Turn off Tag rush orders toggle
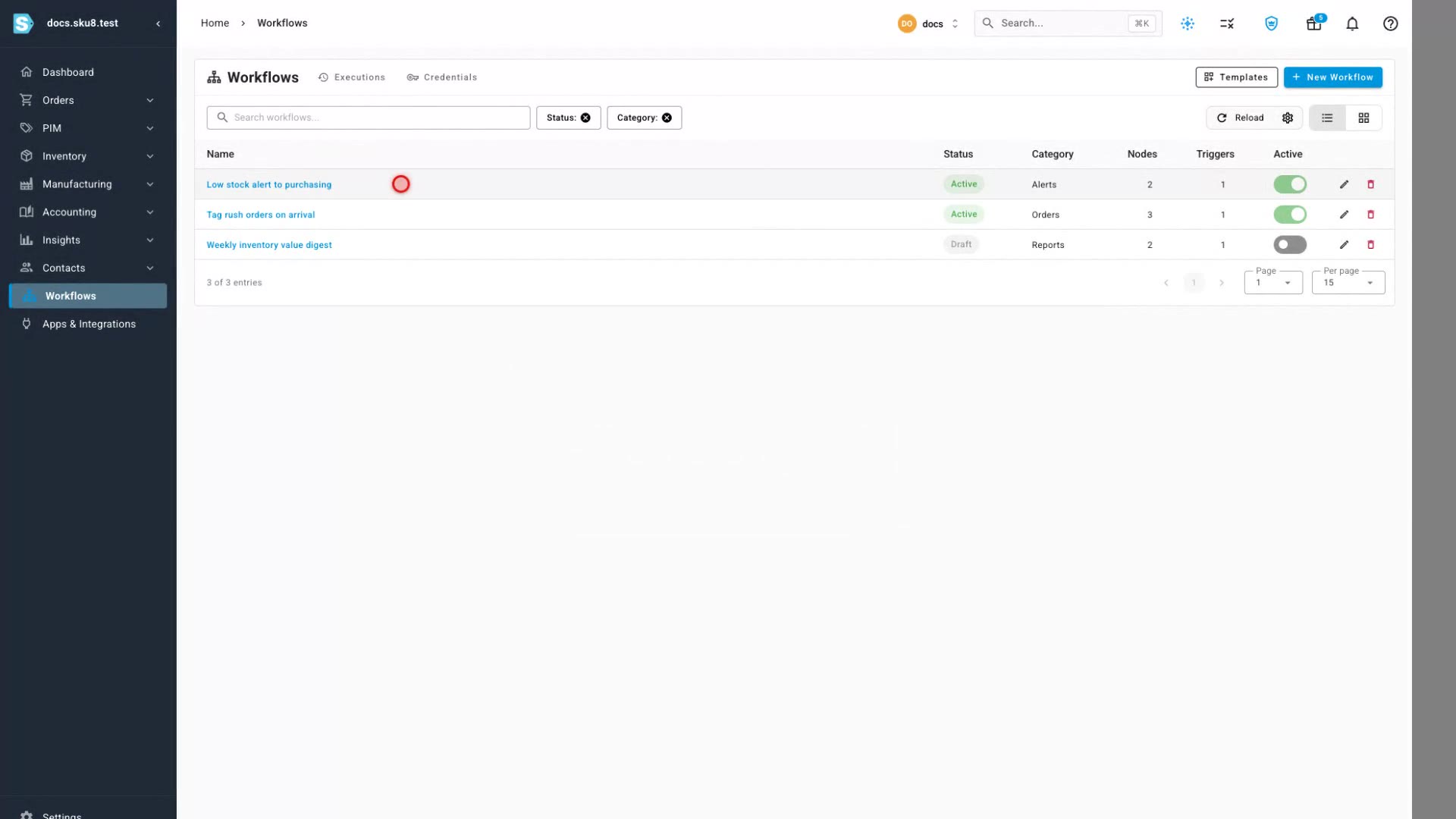The width and height of the screenshot is (1456, 819). pyautogui.click(x=1290, y=215)
